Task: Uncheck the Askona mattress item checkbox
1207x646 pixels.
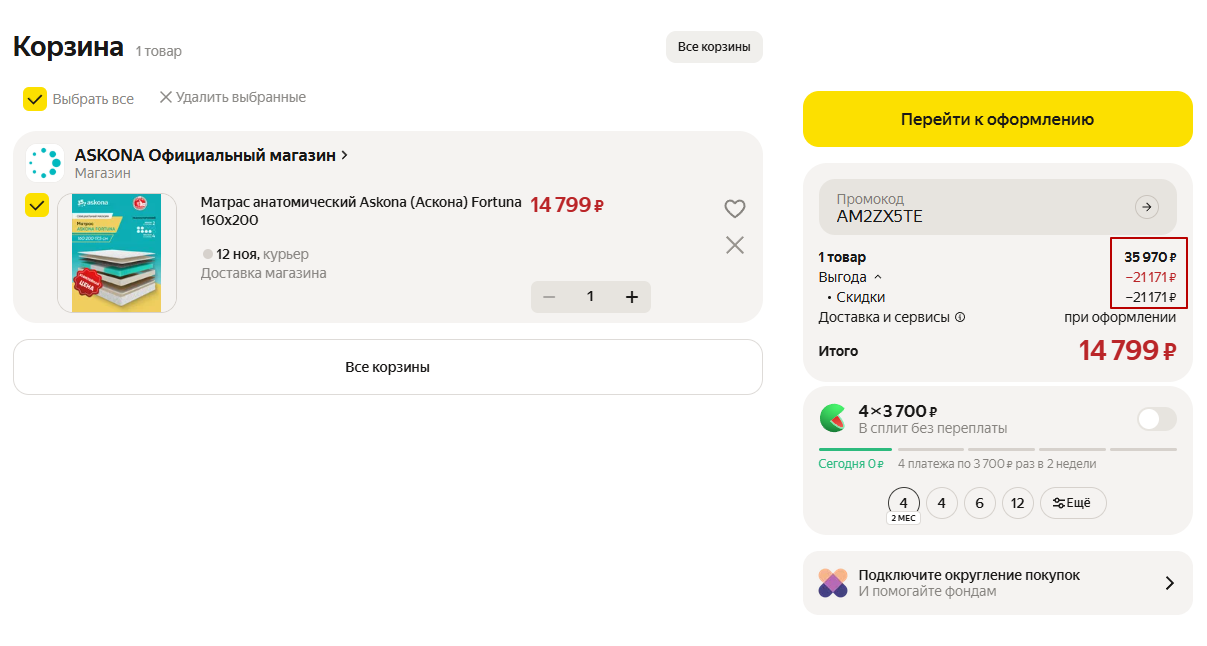Action: (37, 205)
